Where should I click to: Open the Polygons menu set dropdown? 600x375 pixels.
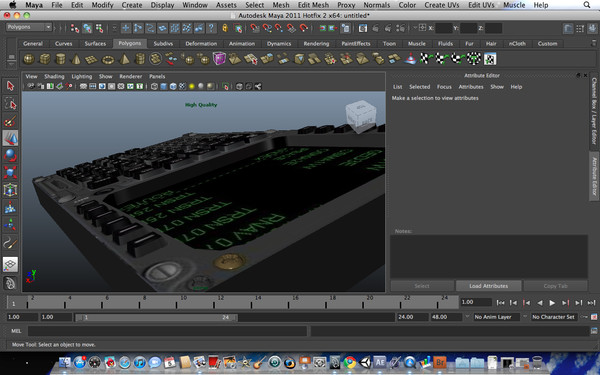[29, 27]
